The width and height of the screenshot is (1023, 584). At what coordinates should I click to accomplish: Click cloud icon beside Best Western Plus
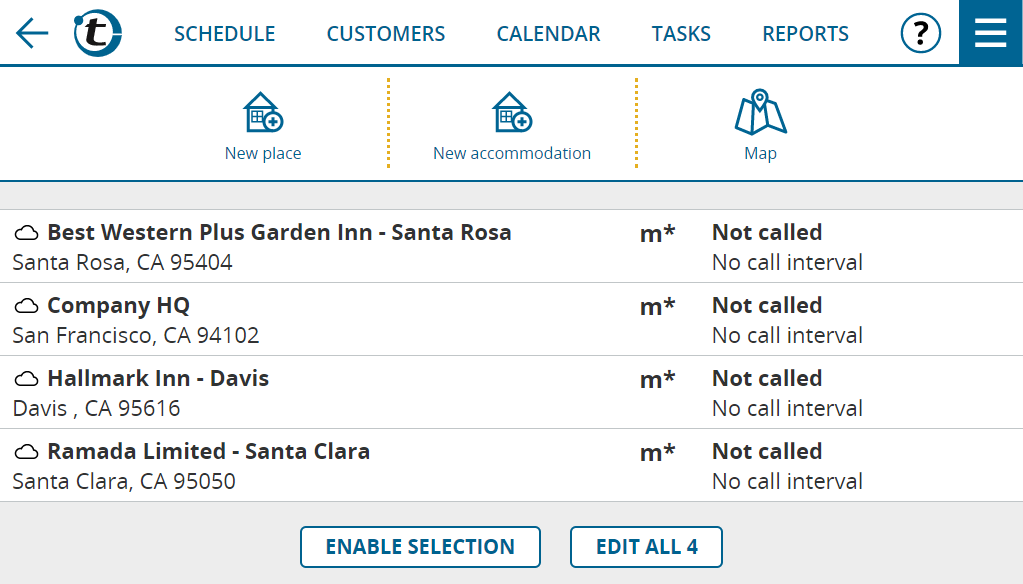coord(27,234)
